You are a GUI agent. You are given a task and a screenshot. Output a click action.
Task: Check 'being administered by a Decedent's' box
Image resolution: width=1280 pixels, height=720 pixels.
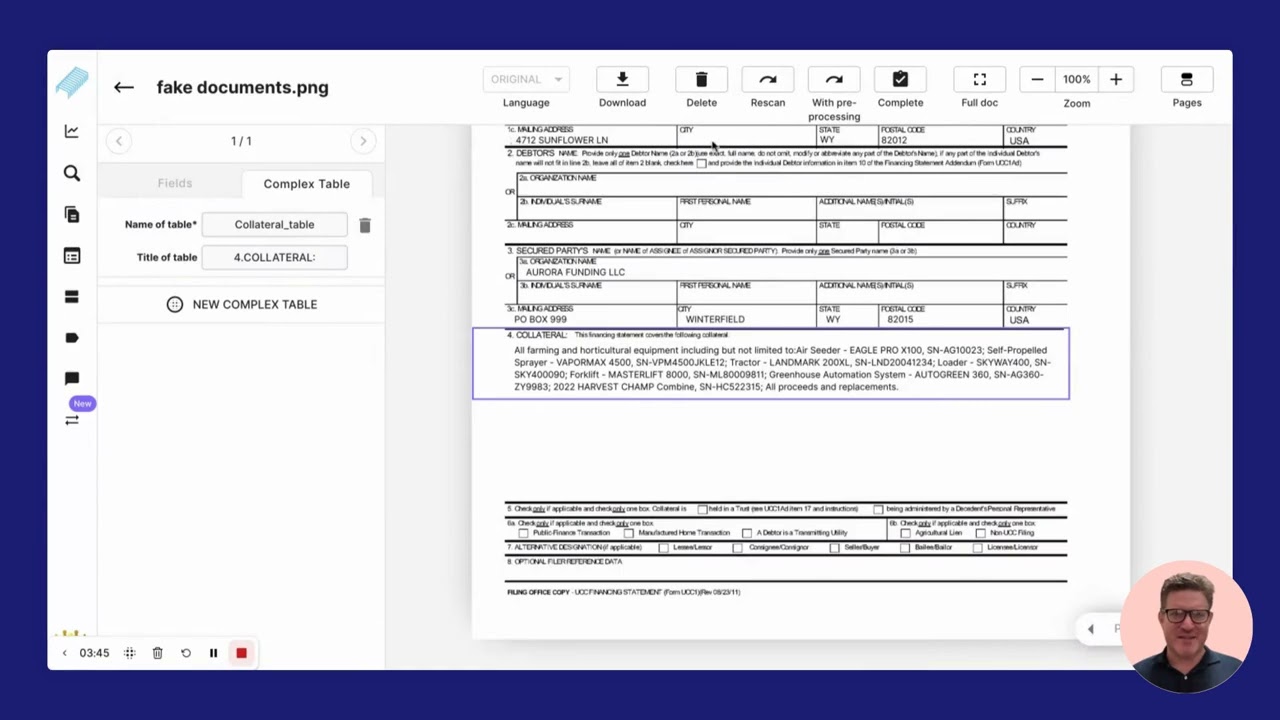pyautogui.click(x=878, y=509)
